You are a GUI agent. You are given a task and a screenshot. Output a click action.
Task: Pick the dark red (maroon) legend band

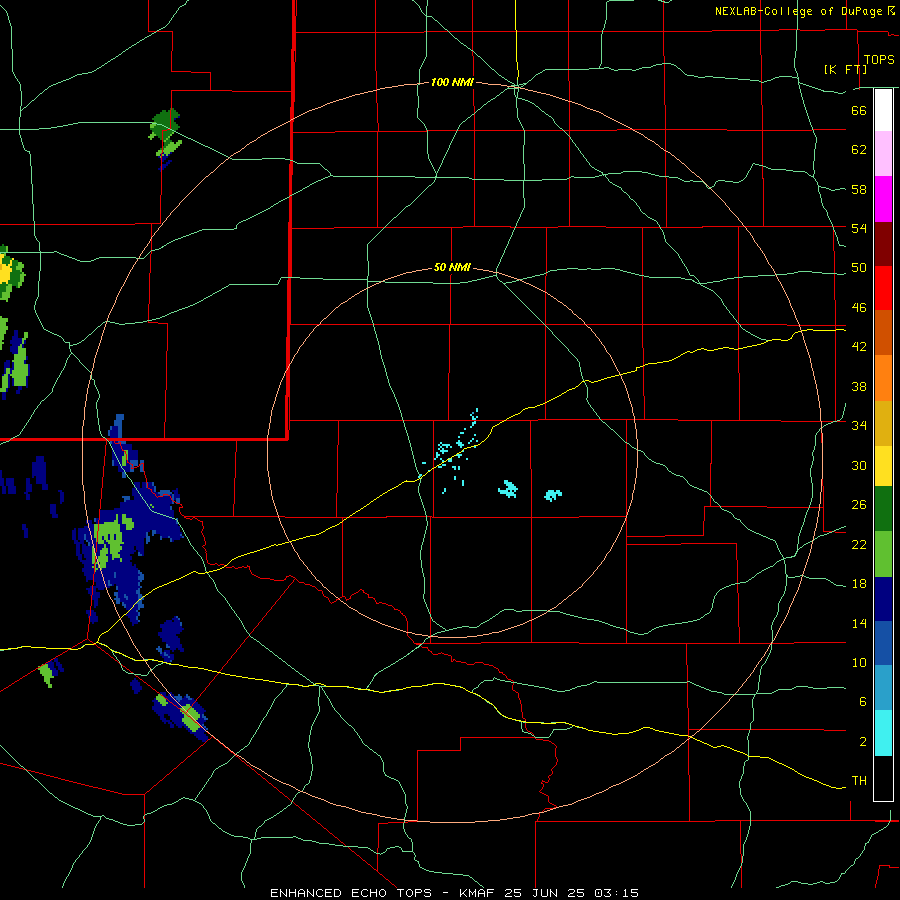point(883,243)
